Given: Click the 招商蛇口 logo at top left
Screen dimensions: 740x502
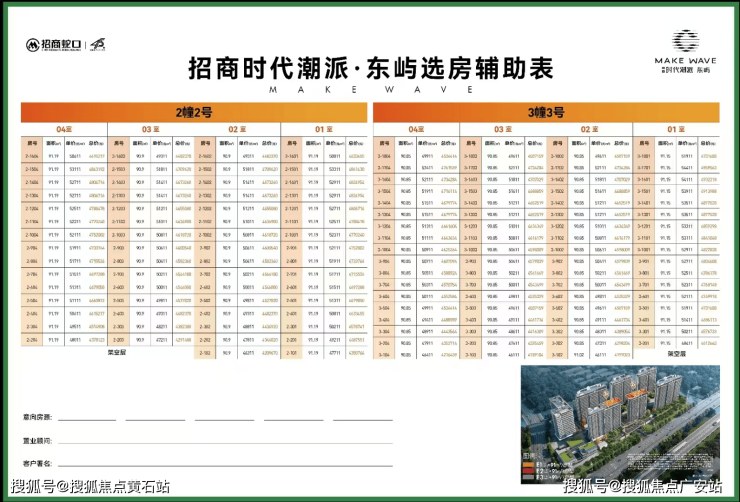Looking at the screenshot, I should pyautogui.click(x=62, y=45).
